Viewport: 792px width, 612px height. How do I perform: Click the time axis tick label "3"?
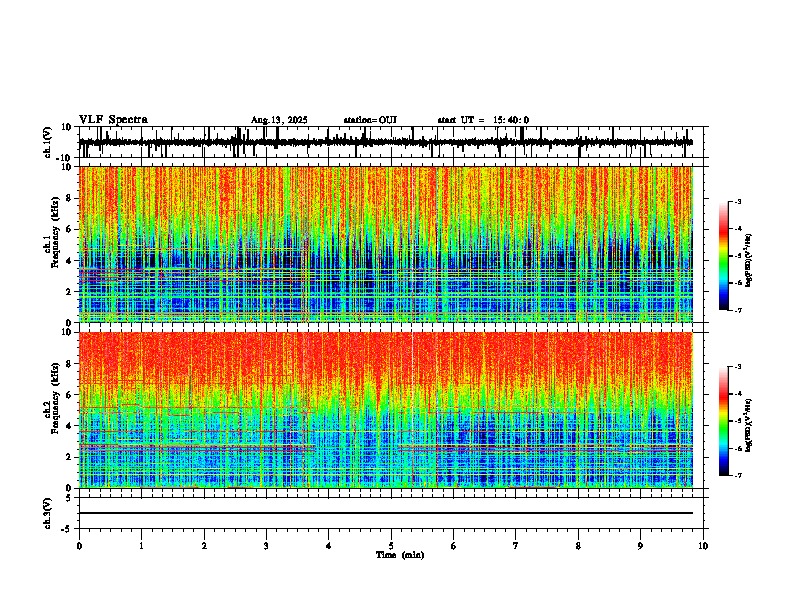pos(266,546)
